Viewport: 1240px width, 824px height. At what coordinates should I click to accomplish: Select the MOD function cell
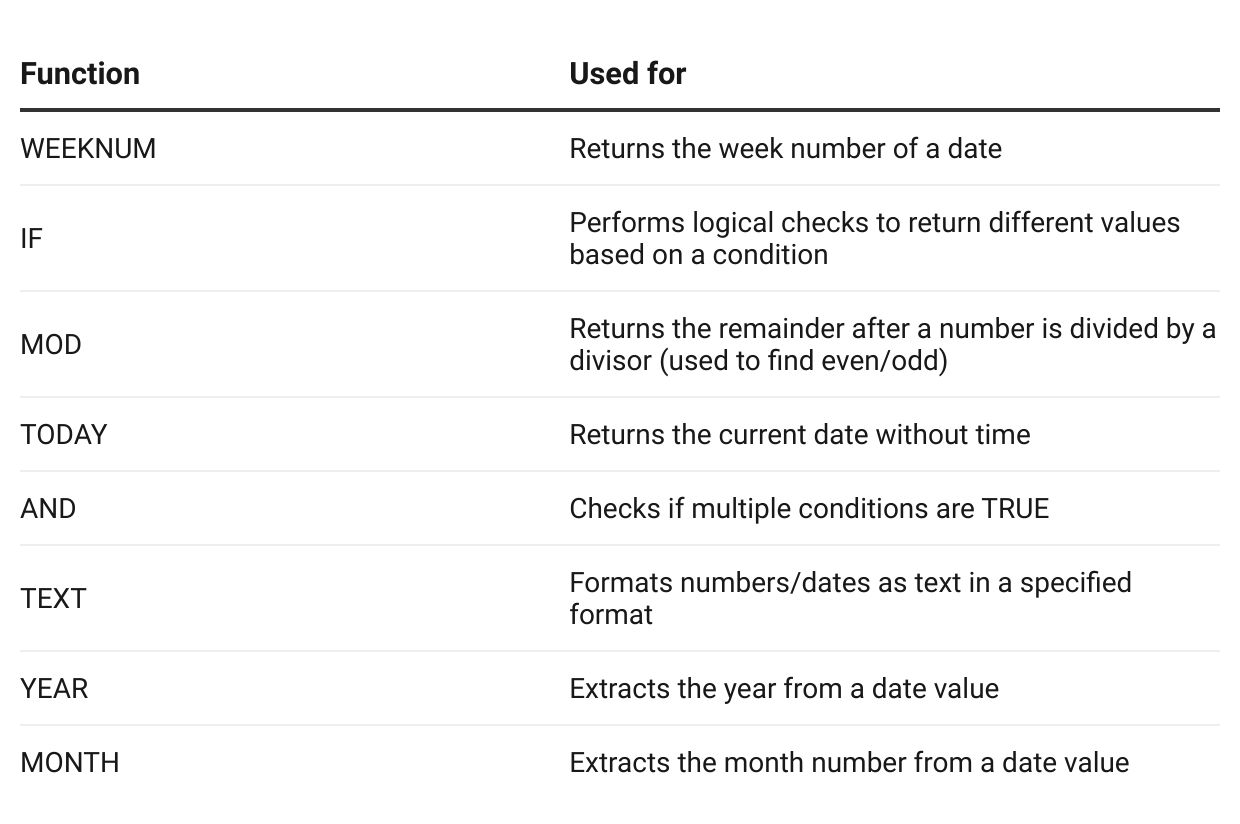51,345
